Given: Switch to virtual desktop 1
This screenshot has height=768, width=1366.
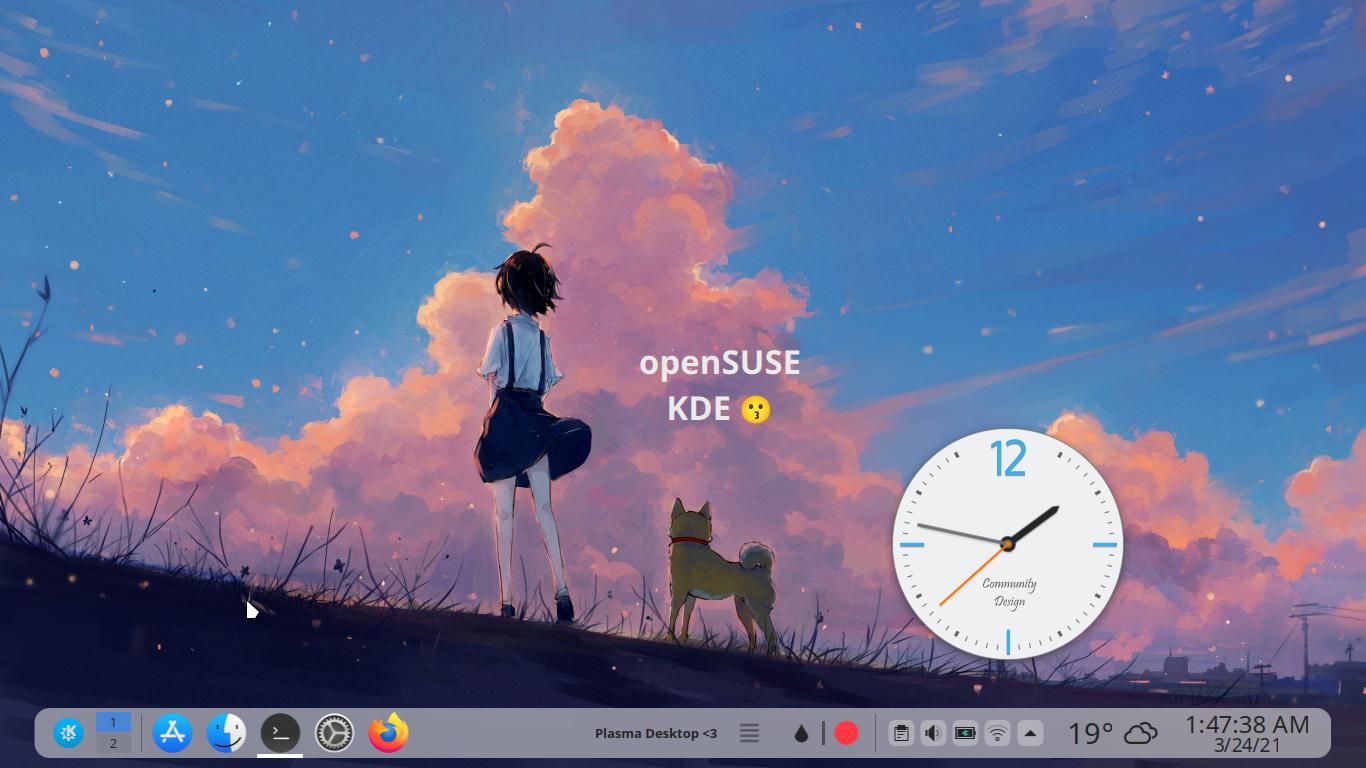Looking at the screenshot, I should click(x=113, y=722).
